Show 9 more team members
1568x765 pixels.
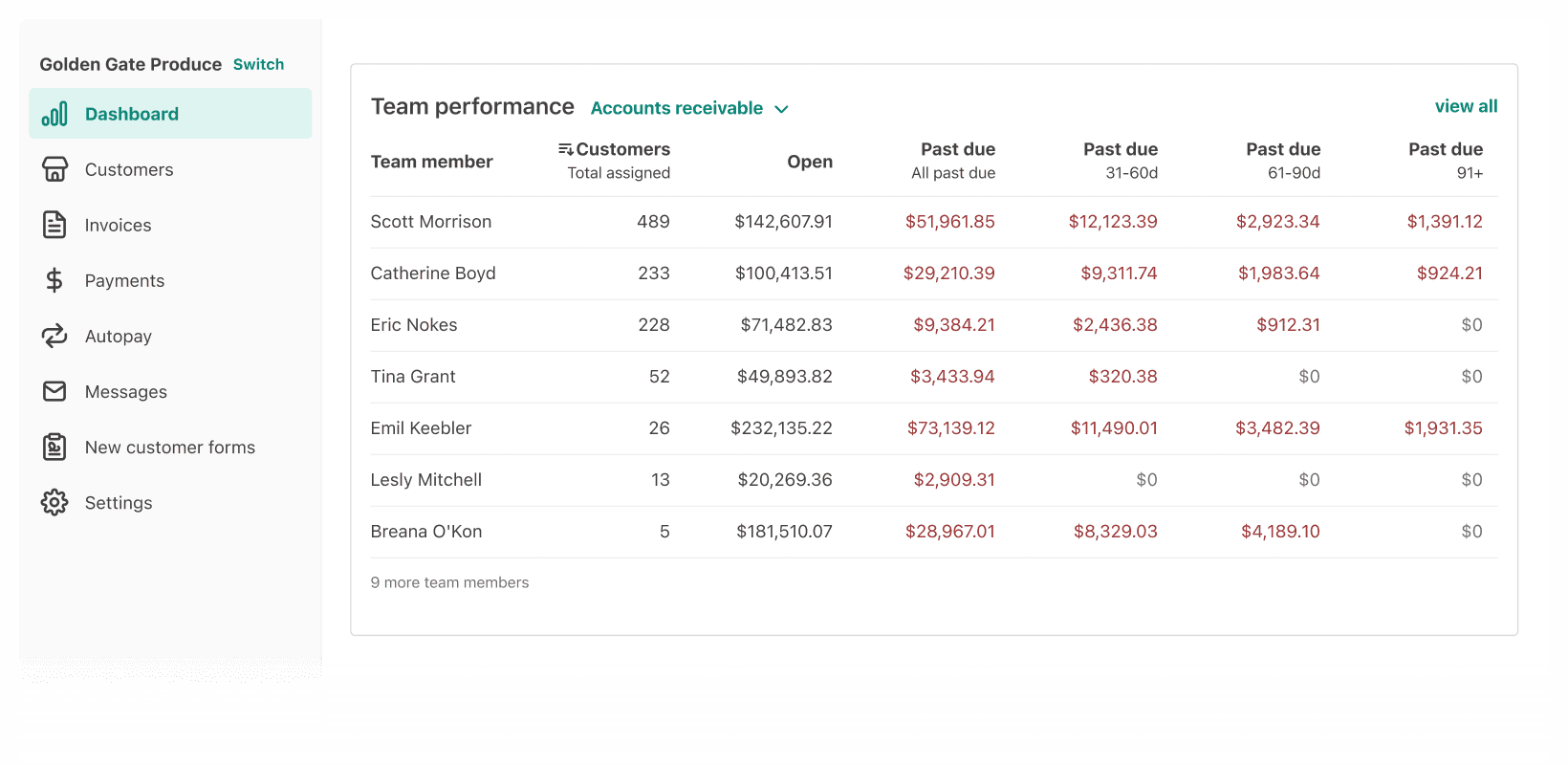[449, 582]
